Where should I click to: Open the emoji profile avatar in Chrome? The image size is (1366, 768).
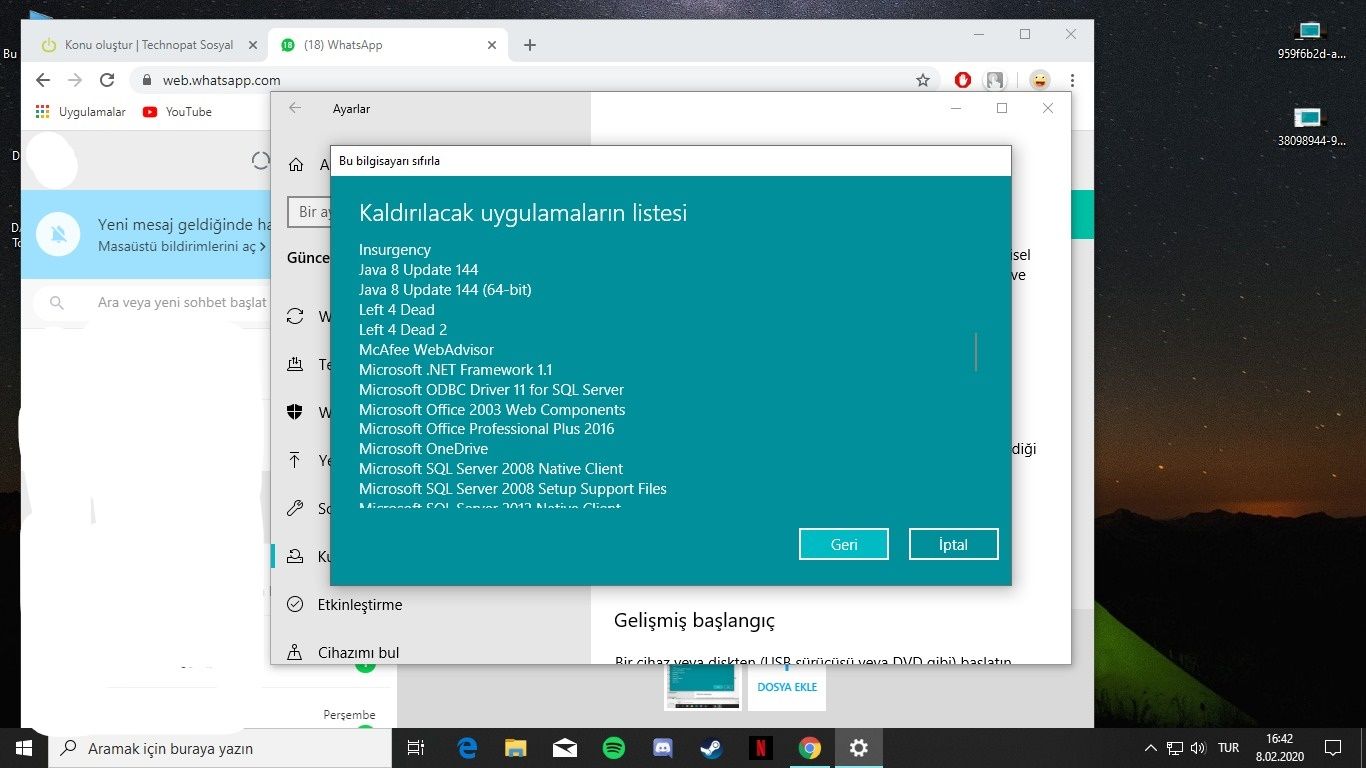1040,80
